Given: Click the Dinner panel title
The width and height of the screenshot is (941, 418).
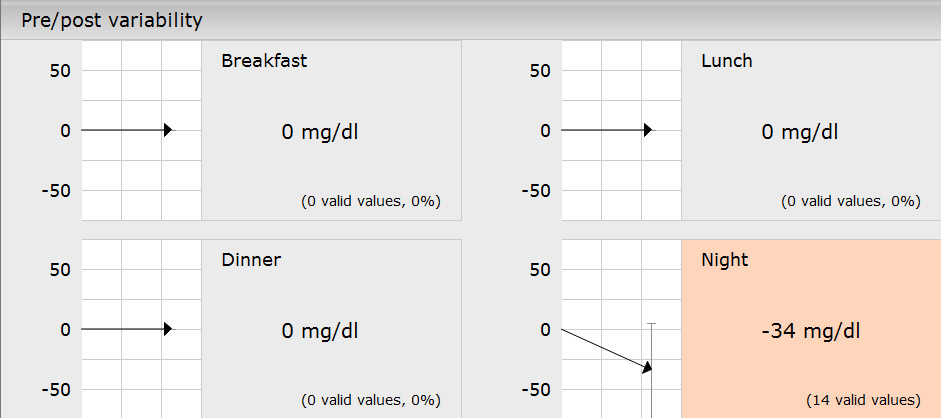Looking at the screenshot, I should tap(251, 260).
